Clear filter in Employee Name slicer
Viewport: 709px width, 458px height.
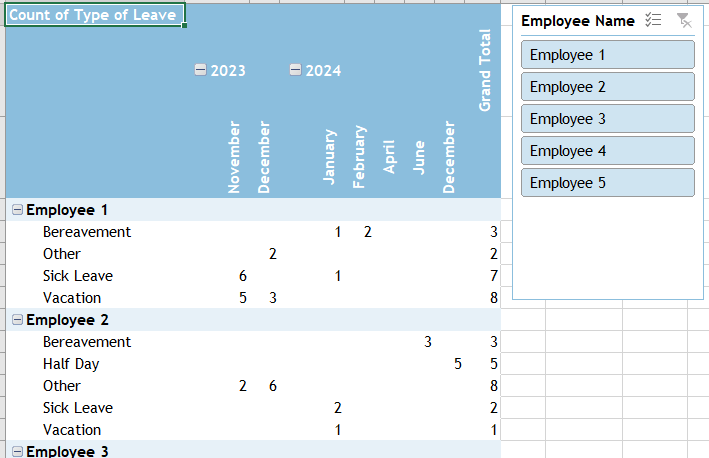pyautogui.click(x=684, y=20)
